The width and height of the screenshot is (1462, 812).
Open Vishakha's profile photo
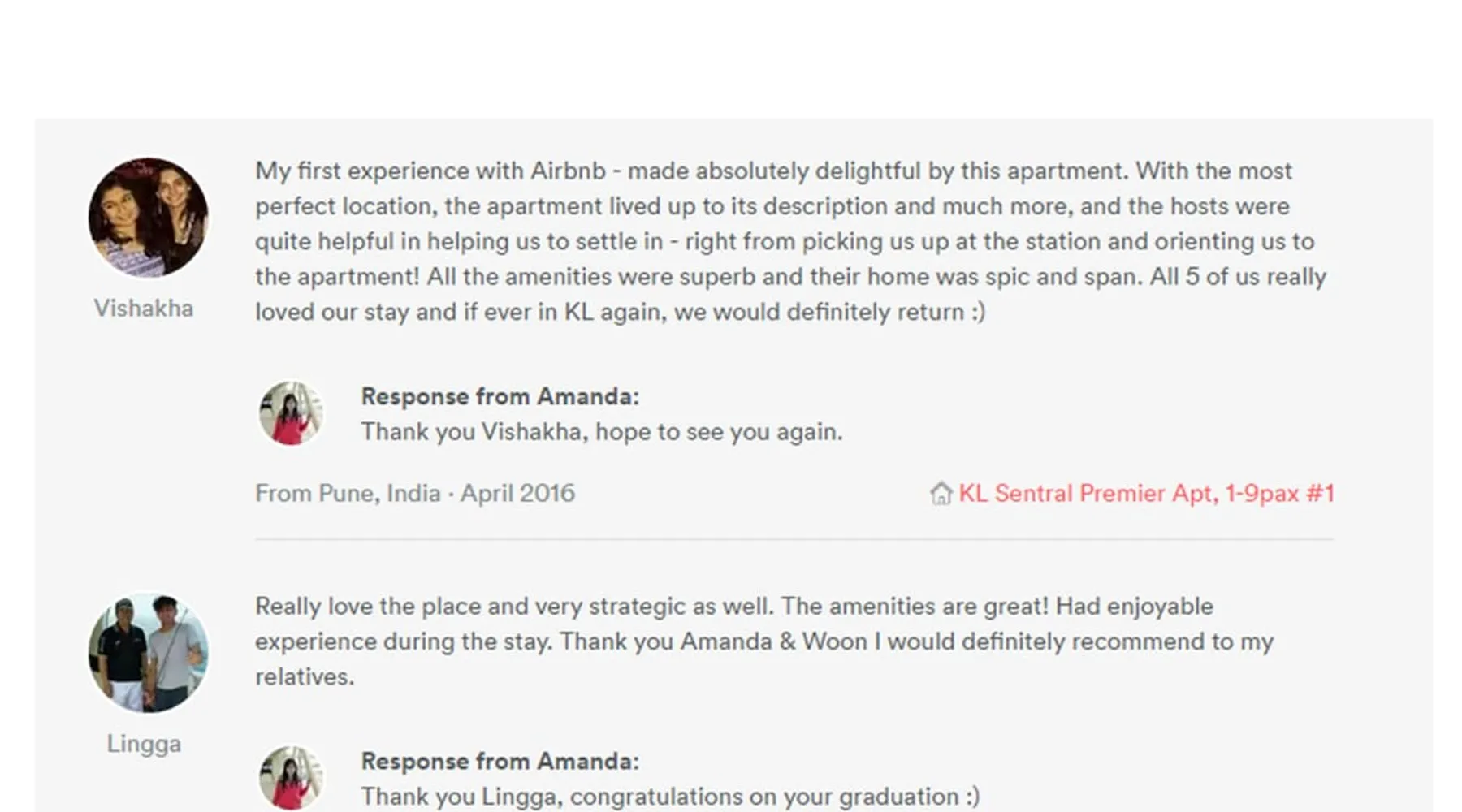tap(148, 218)
